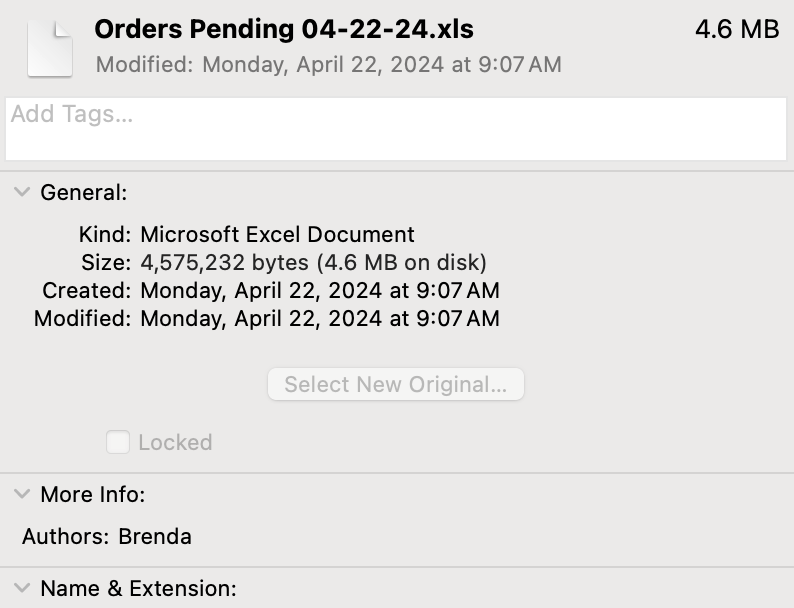Click the Authors field label
Screen dimensions: 794x608
pyautogui.click(x=65, y=536)
